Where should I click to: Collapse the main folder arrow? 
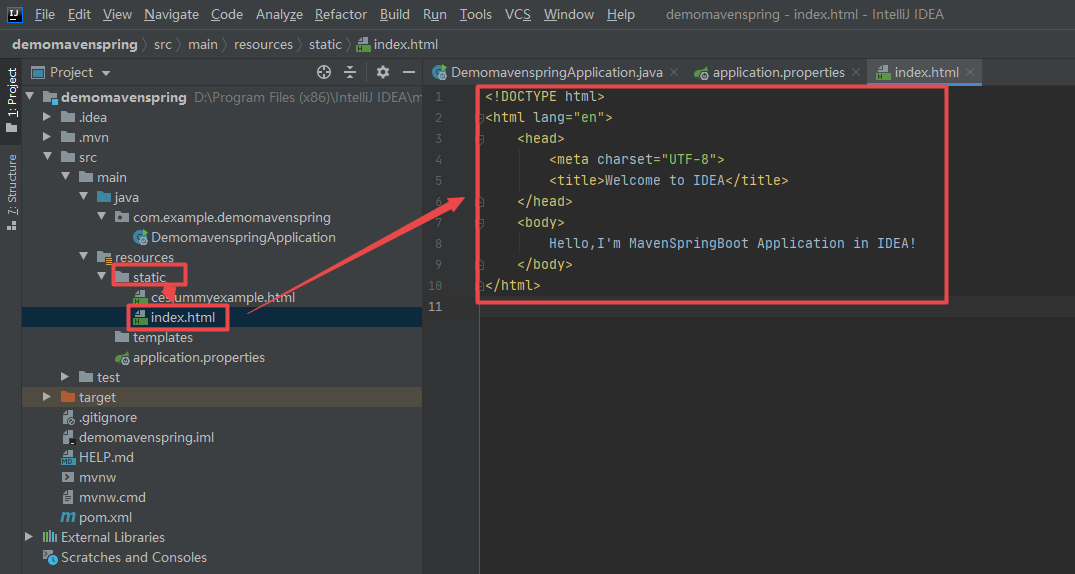[66, 177]
